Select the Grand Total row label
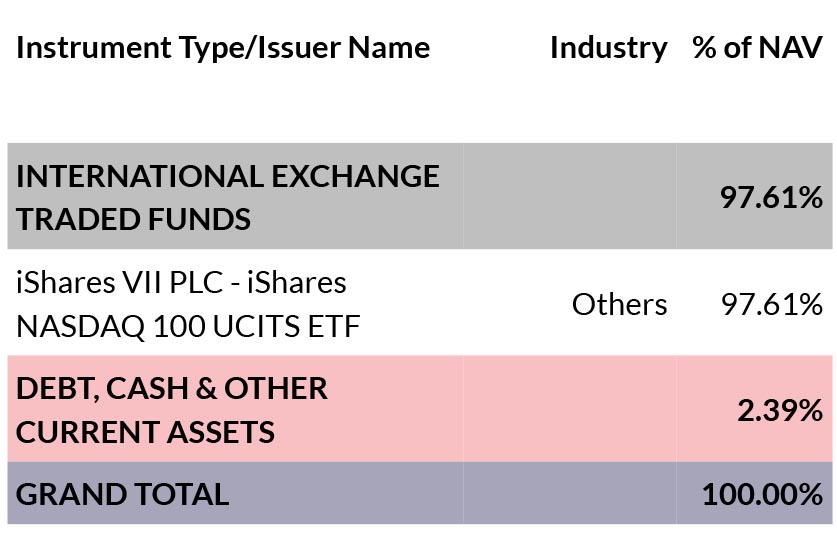Screen dimensions: 837x534 click(123, 494)
